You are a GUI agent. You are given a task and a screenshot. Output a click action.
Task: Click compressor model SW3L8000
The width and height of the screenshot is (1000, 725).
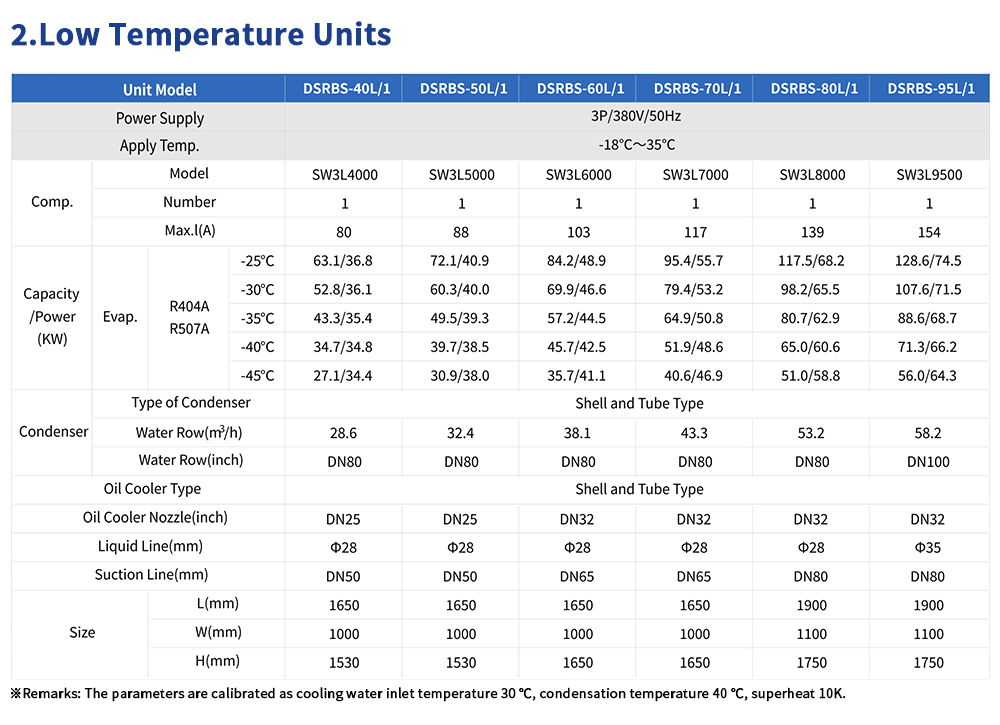click(x=812, y=175)
